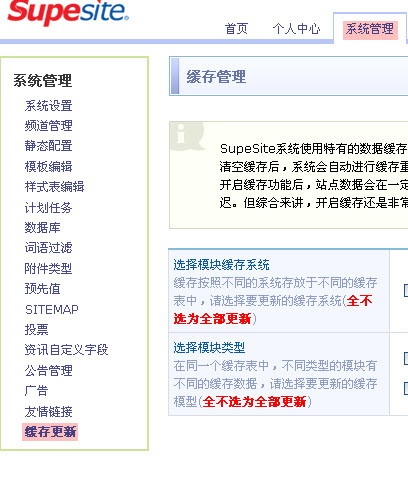This screenshot has width=408, height=479.
Task: Select the 系统管理 tab
Action: (370, 29)
